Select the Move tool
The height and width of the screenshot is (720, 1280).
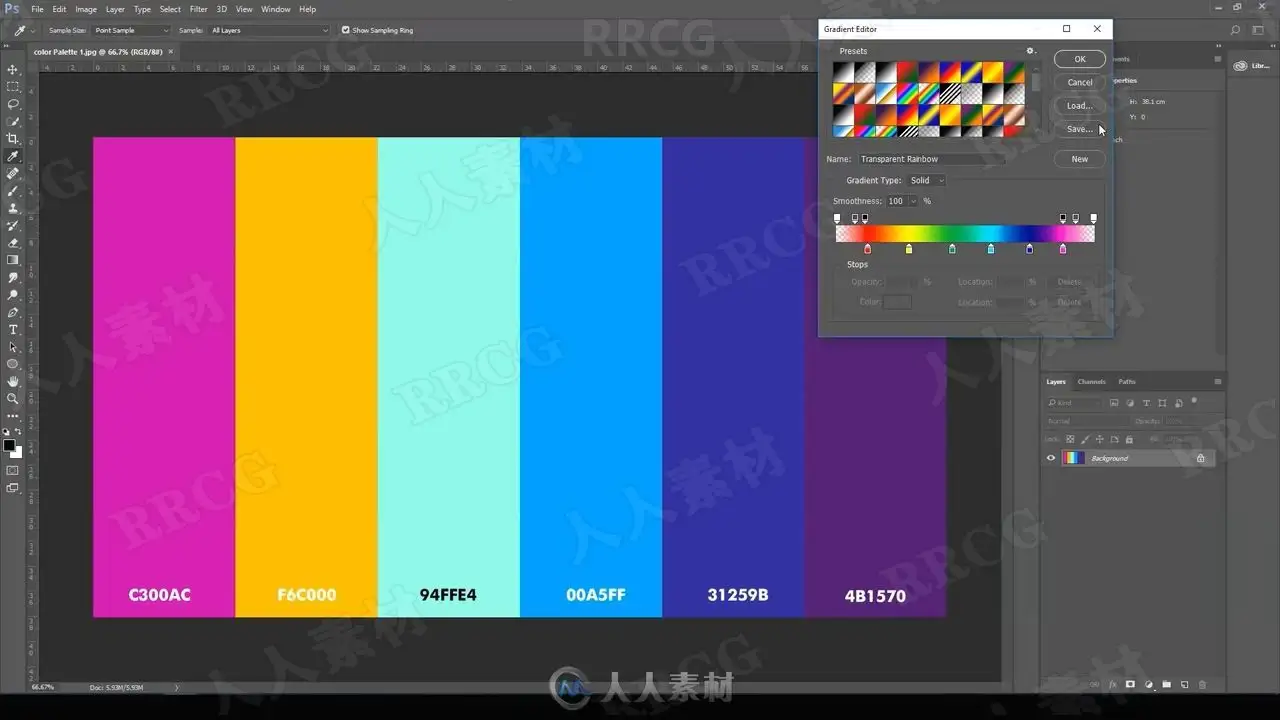click(x=13, y=69)
